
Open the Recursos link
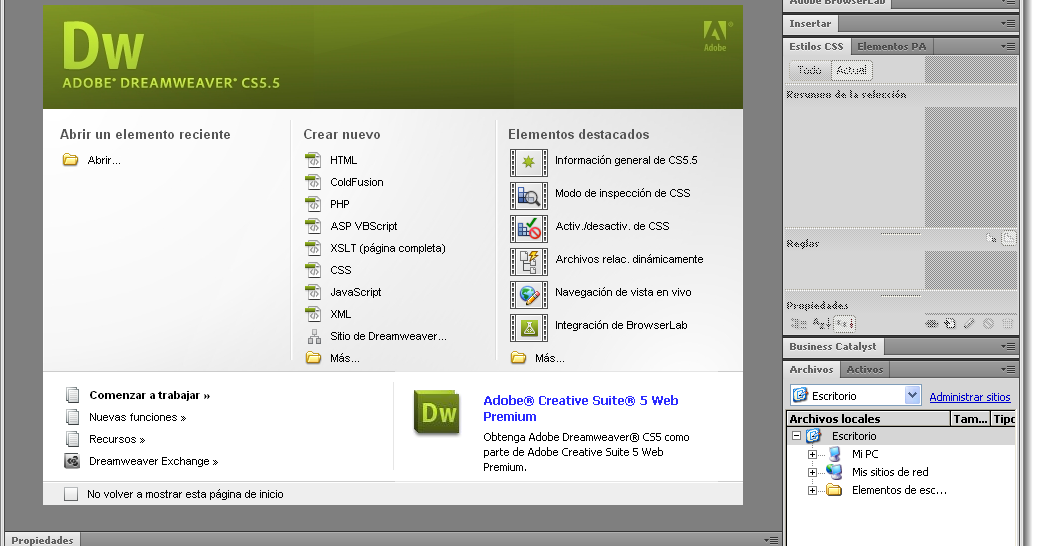click(x=117, y=439)
